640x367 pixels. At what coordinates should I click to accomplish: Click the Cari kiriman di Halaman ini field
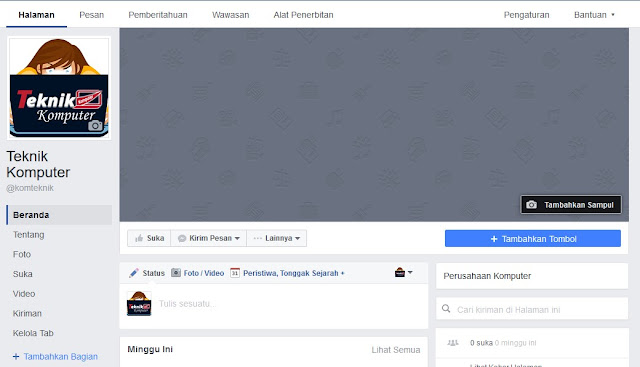click(532, 309)
